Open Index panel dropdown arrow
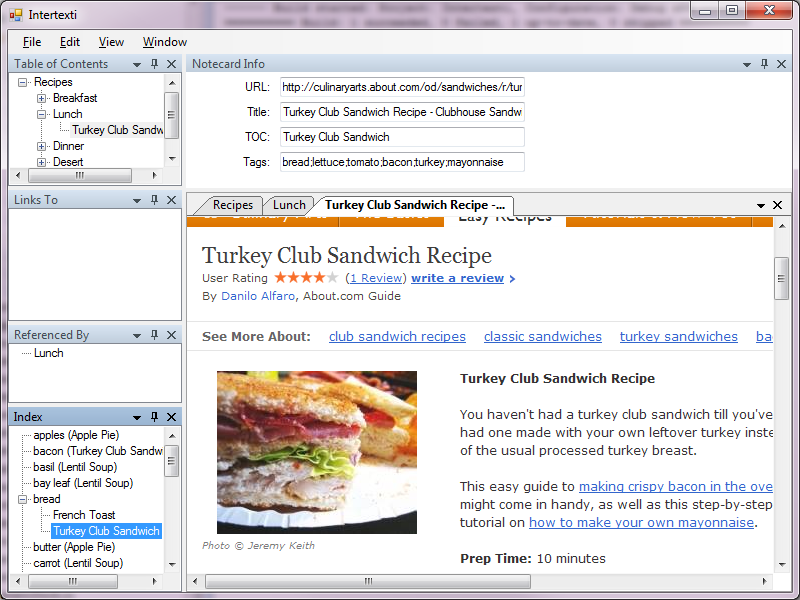The width and height of the screenshot is (800, 600). point(137,418)
